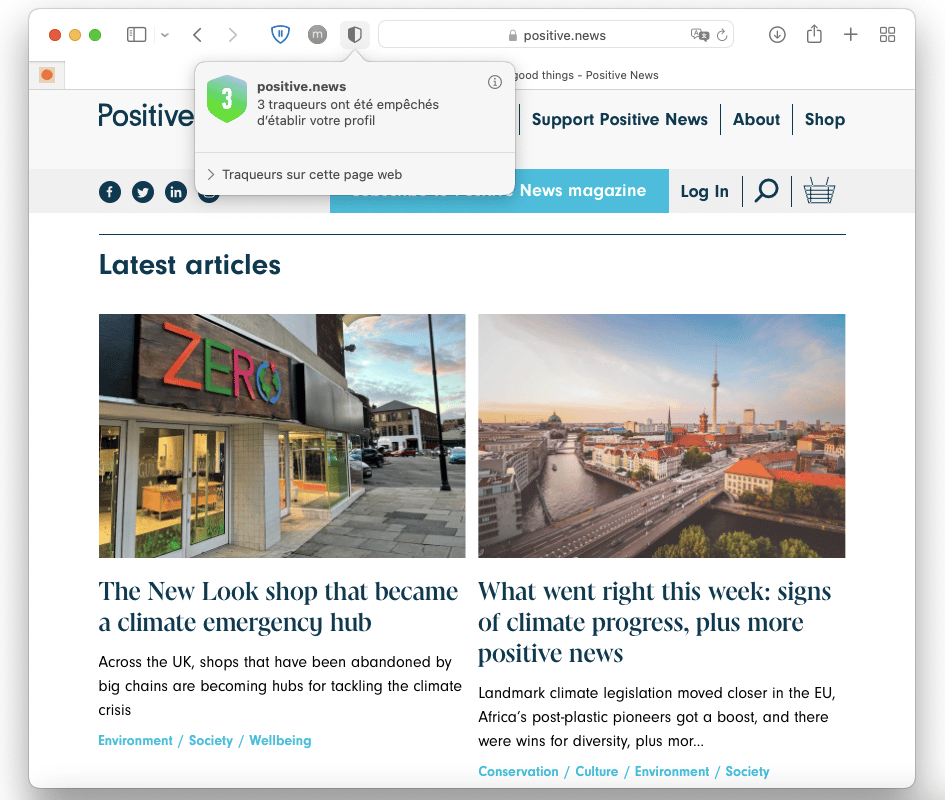Screen dimensions: 945x800
Task: Show downloads
Action: (777, 35)
